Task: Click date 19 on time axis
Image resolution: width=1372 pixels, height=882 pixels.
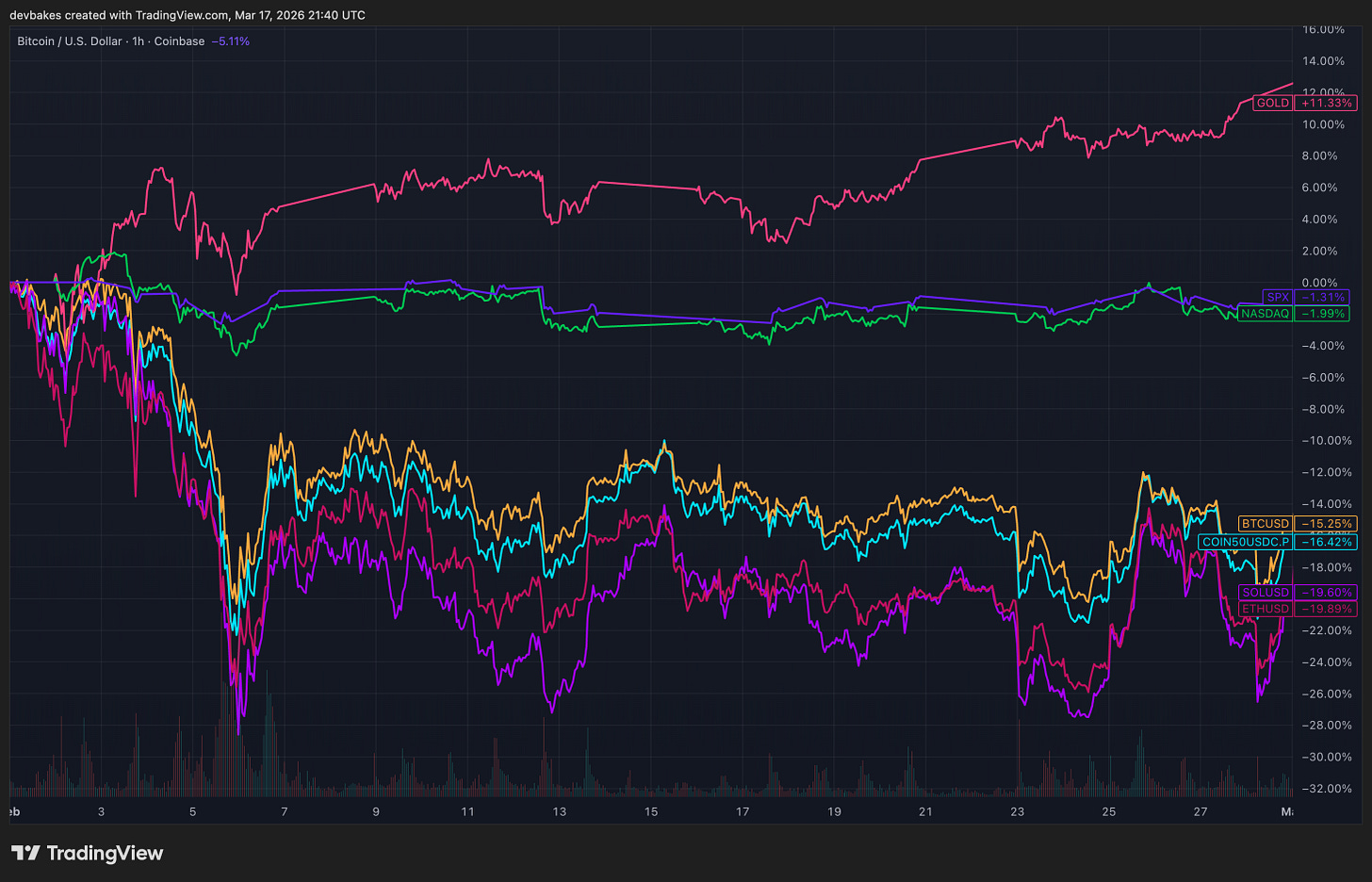Action: 834,811
